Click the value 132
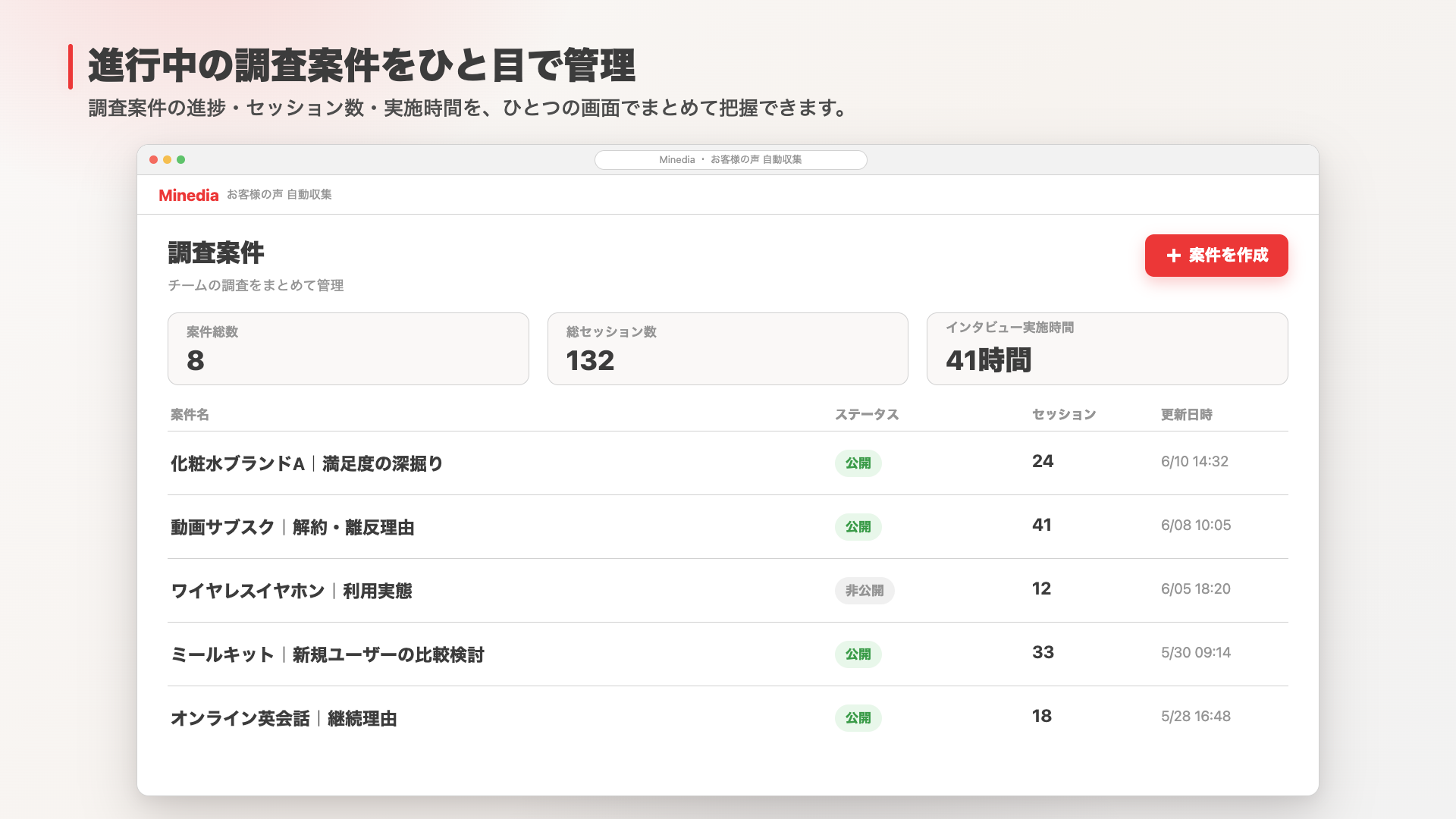Image resolution: width=1456 pixels, height=819 pixels. 590,360
